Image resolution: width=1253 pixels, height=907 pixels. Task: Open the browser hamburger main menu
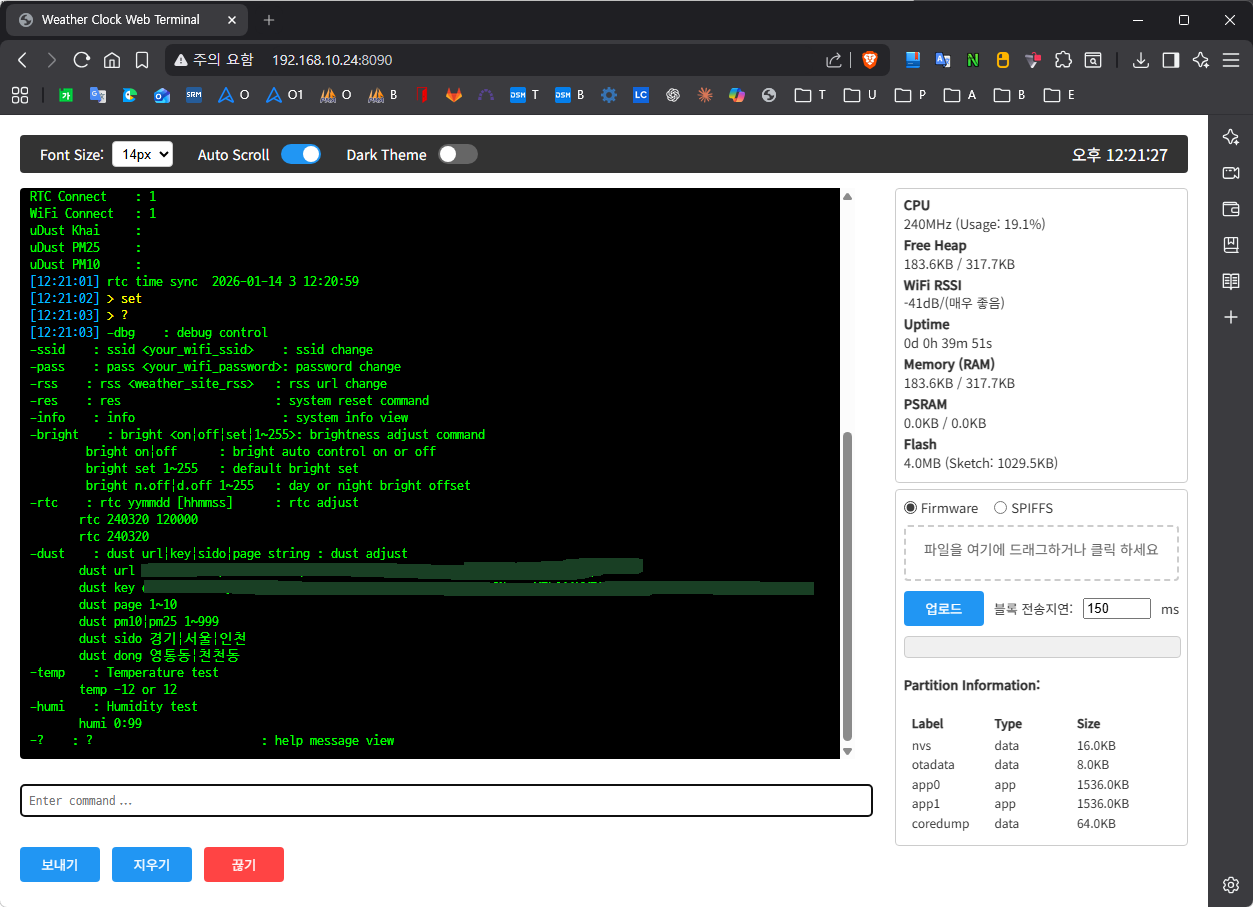1231,60
